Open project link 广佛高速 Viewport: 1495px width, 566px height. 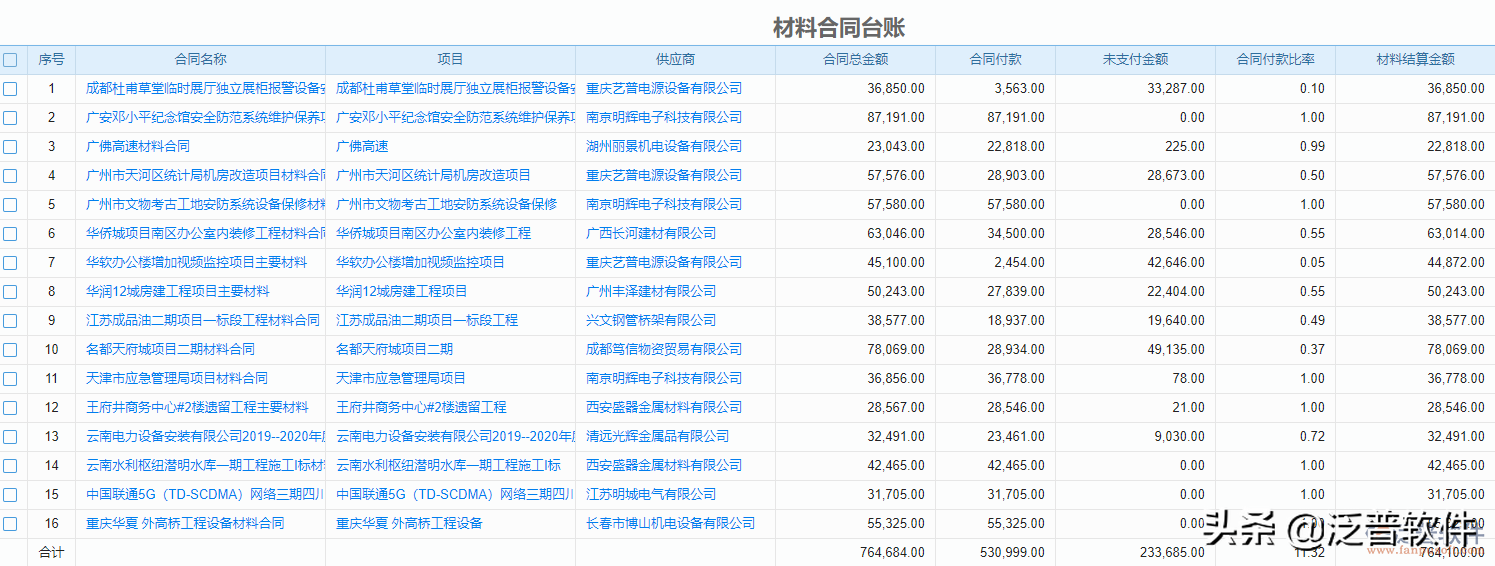point(362,147)
